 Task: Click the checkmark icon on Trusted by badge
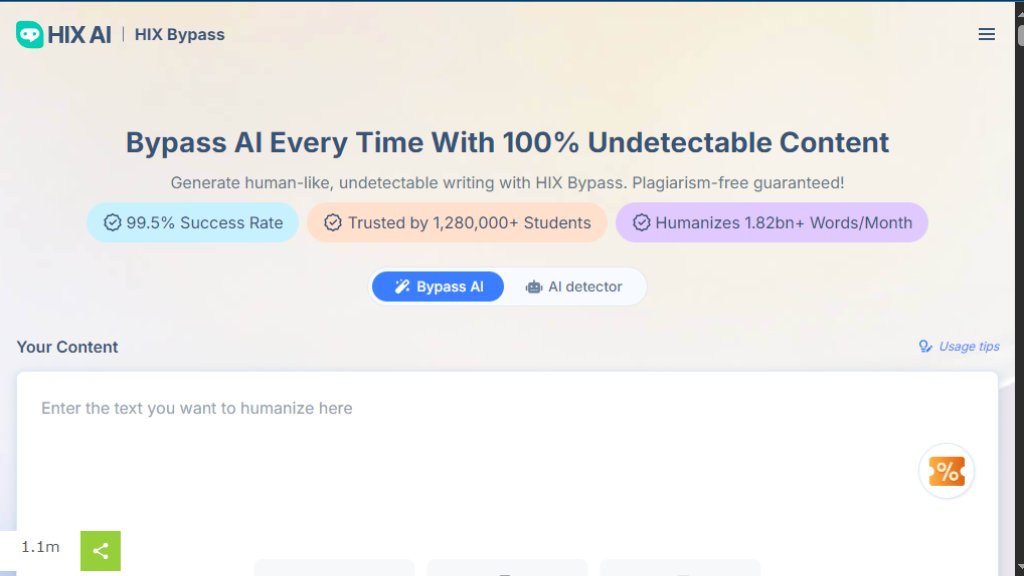pyautogui.click(x=333, y=223)
